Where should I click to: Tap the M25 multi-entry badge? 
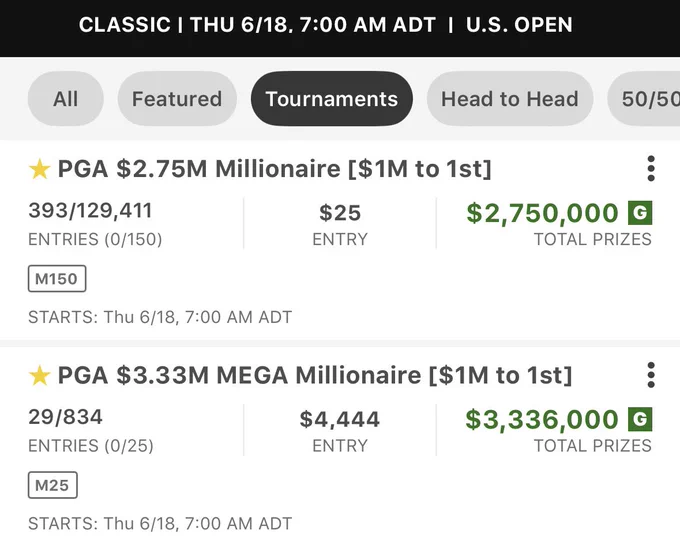coord(52,485)
